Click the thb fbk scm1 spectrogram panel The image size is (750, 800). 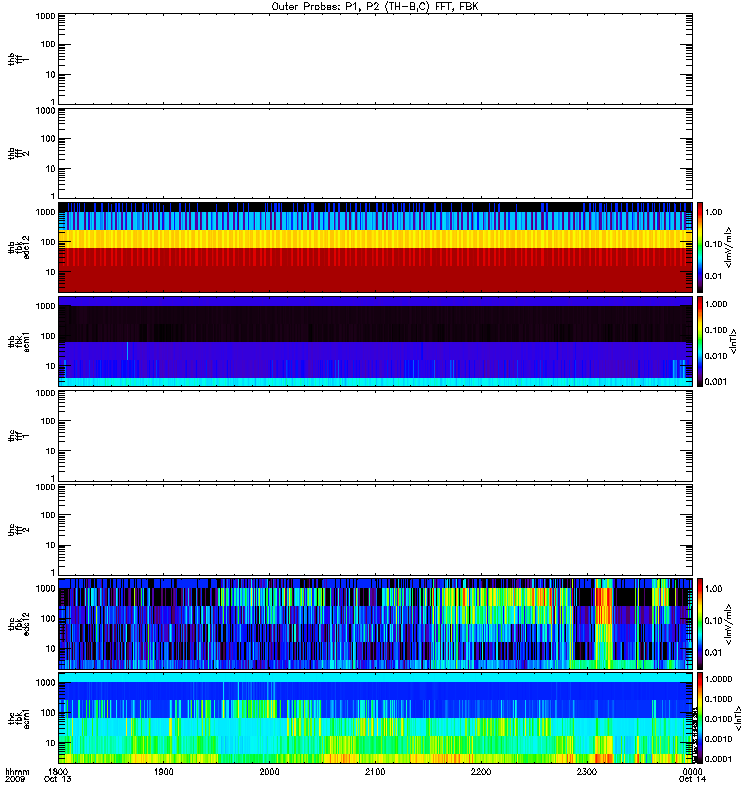coord(375,341)
